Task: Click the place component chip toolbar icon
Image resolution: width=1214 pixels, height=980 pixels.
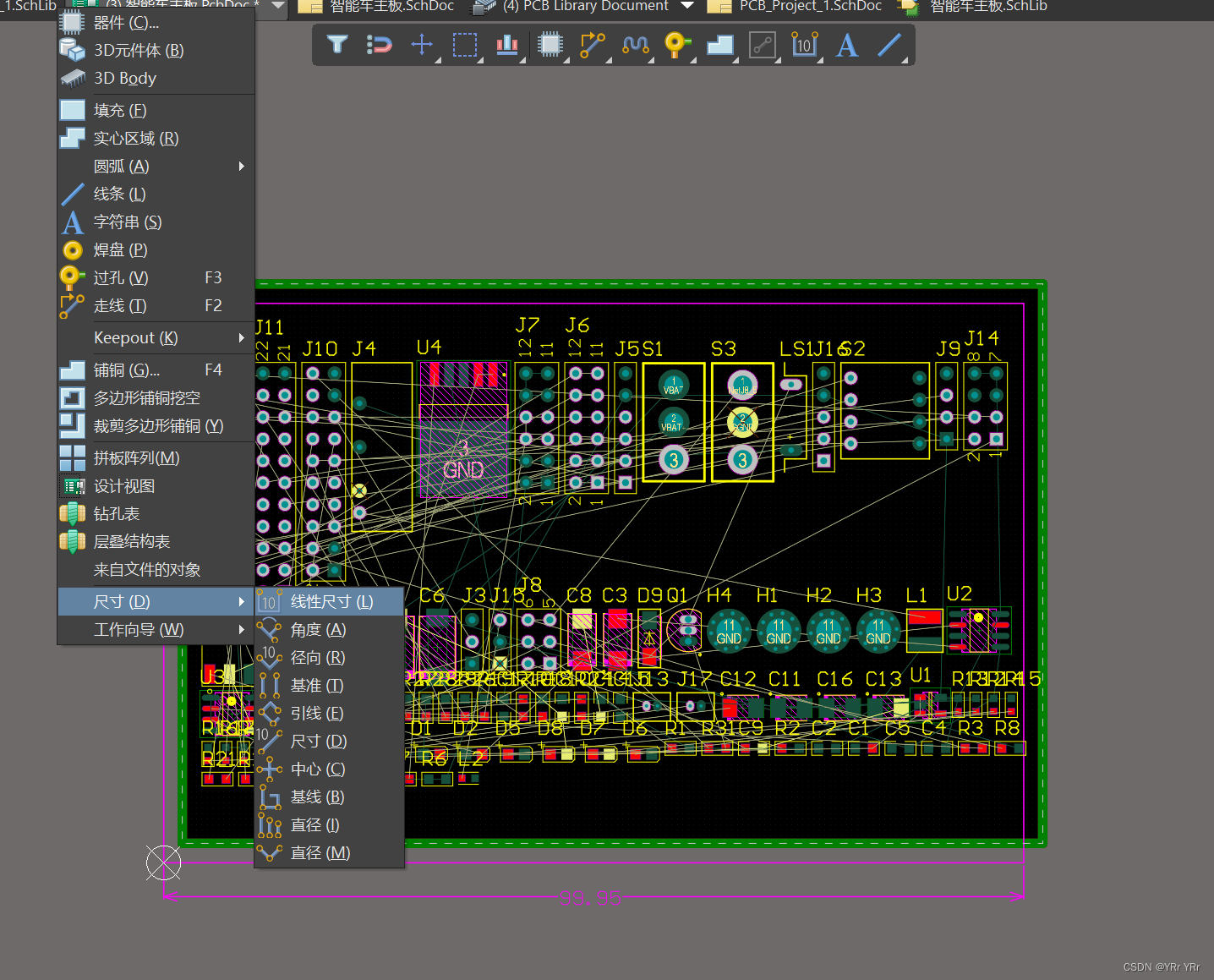Action: point(550,44)
